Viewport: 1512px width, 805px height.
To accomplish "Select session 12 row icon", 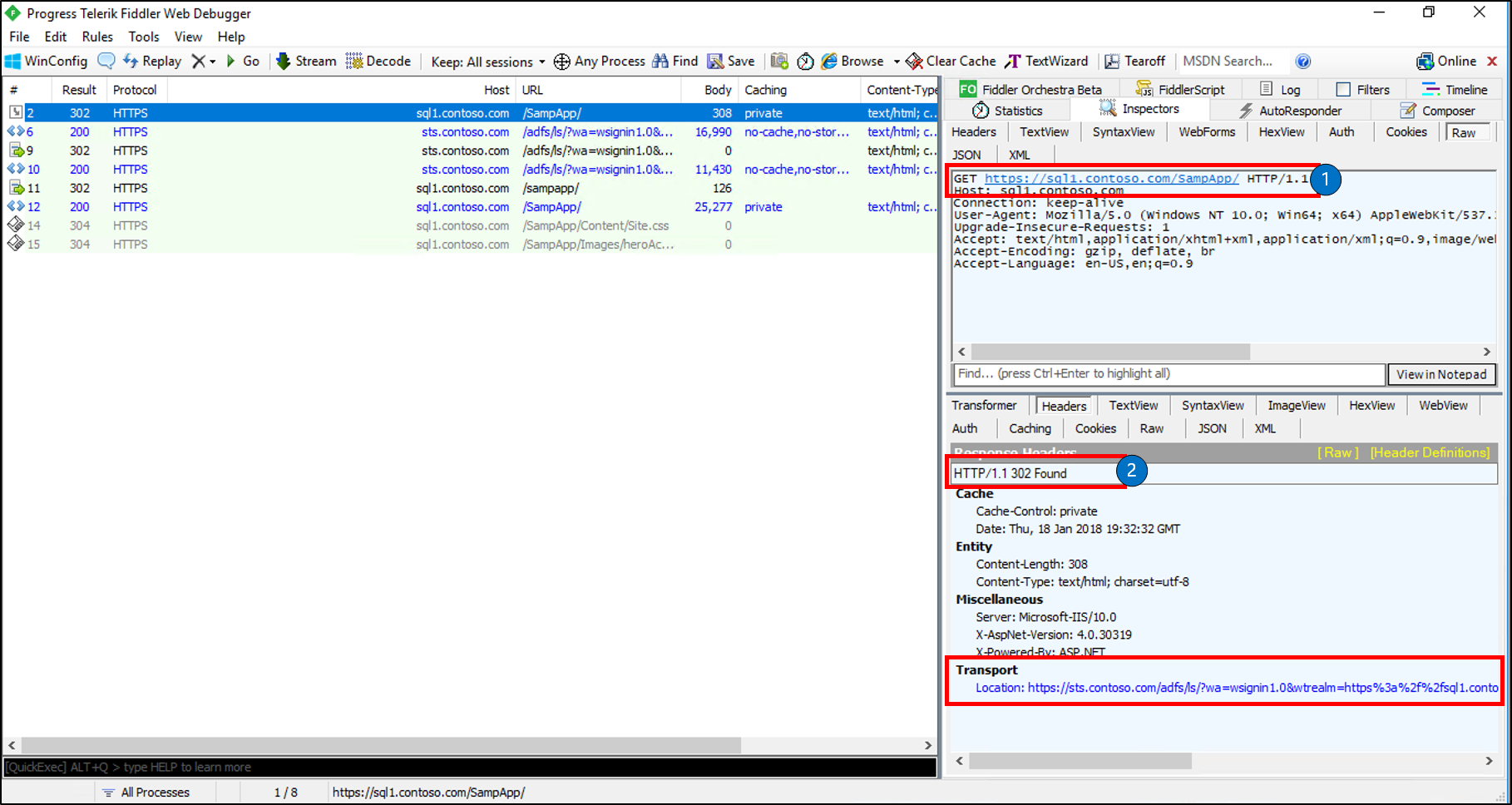I will coord(16,206).
